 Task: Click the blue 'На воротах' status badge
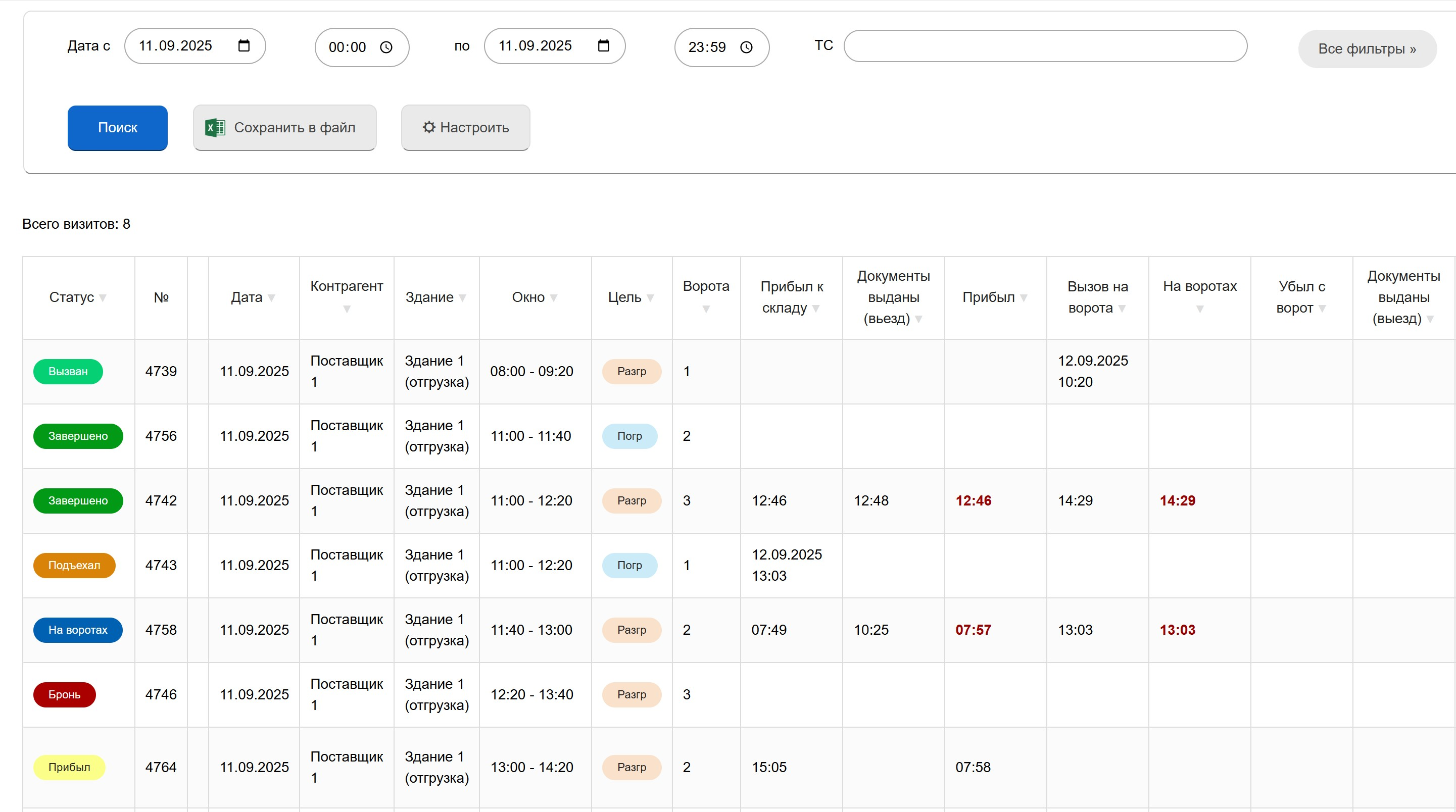(x=77, y=630)
